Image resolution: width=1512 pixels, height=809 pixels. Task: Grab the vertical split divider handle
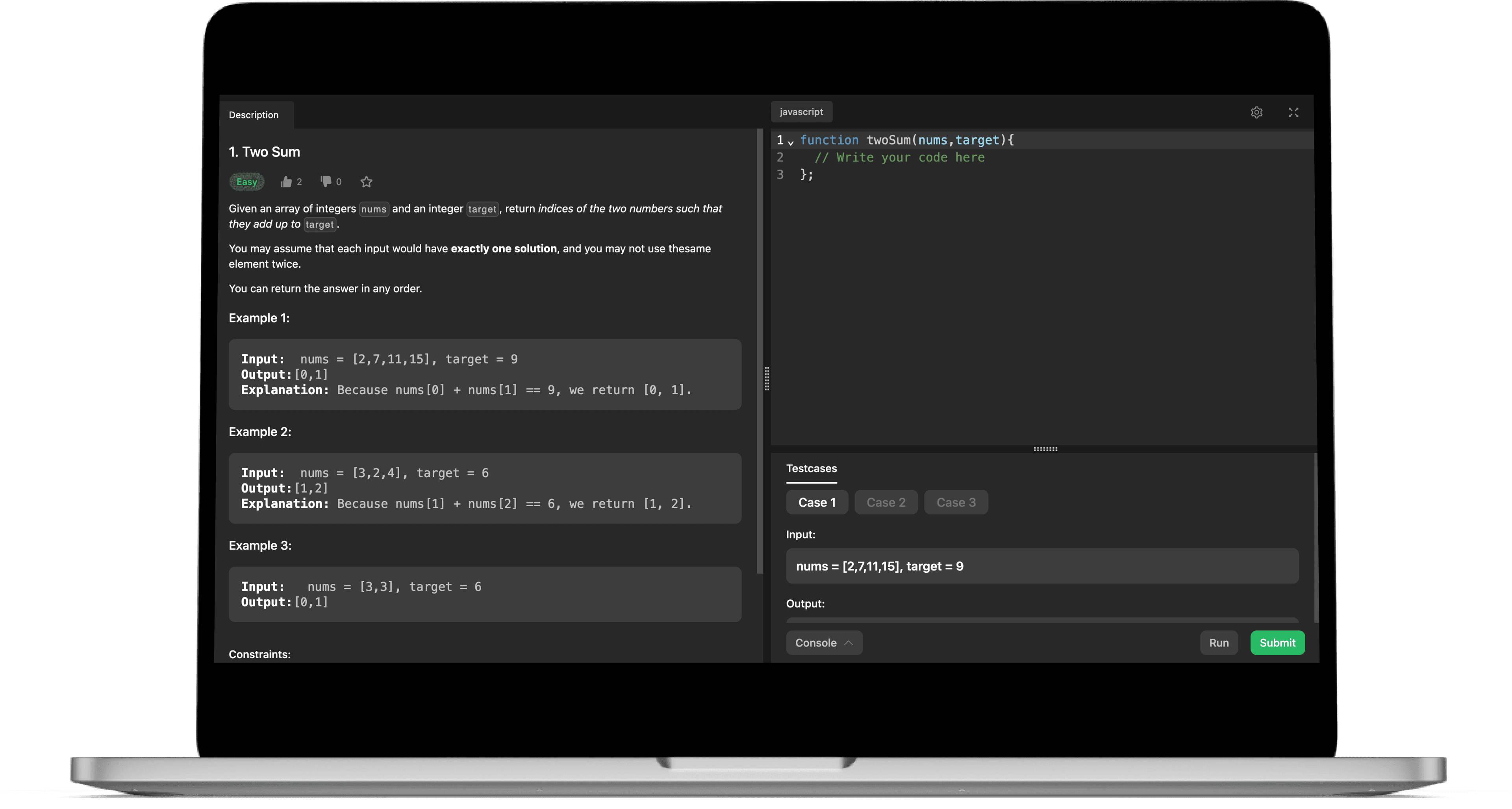coord(767,379)
